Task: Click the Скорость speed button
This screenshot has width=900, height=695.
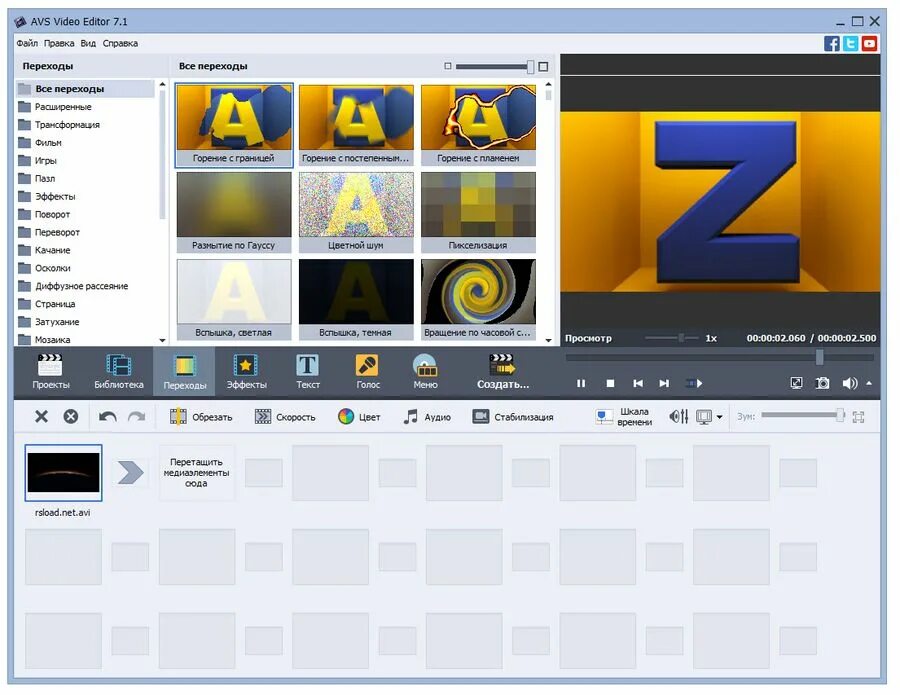Action: pos(285,417)
